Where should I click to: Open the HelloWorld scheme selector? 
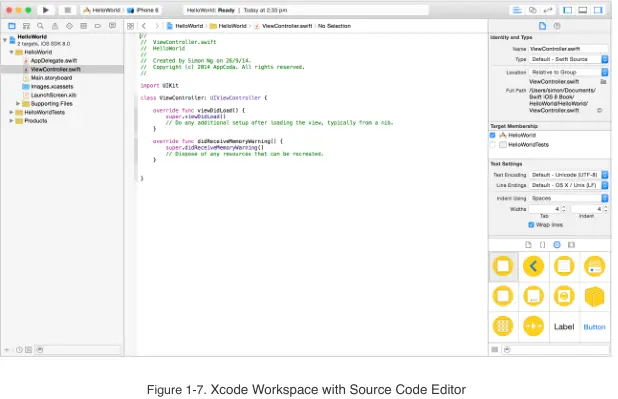102,10
